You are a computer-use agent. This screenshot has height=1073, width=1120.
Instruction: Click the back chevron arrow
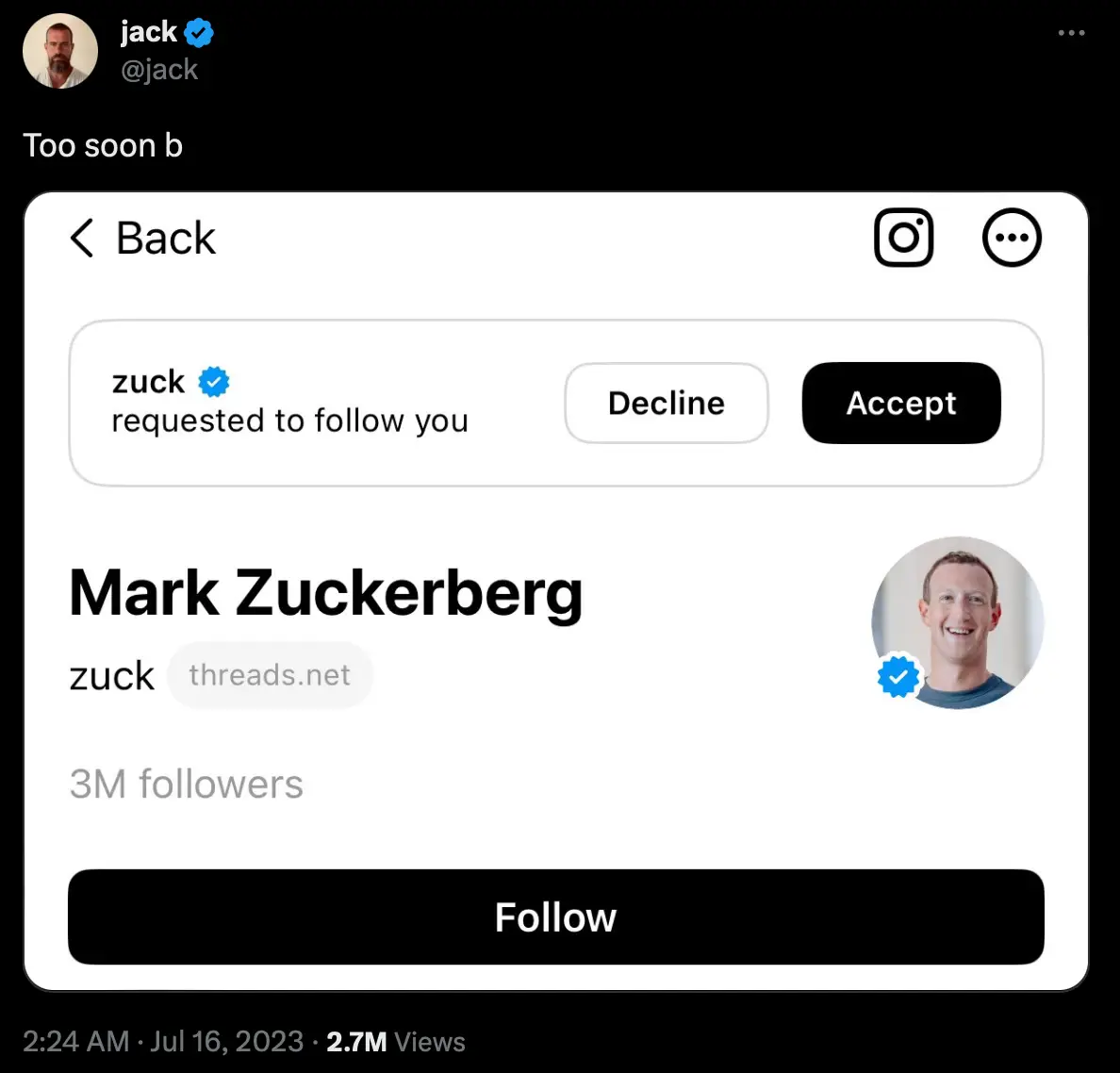81,239
